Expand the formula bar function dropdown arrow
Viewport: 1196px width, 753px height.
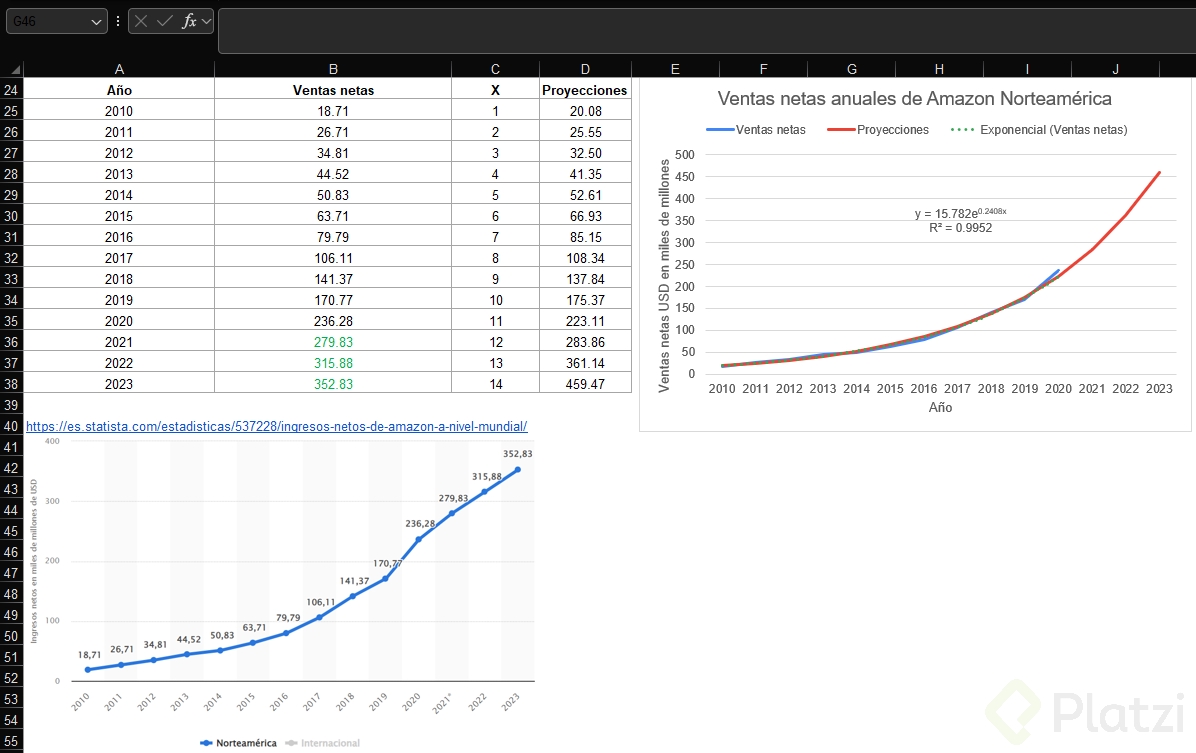click(206, 21)
